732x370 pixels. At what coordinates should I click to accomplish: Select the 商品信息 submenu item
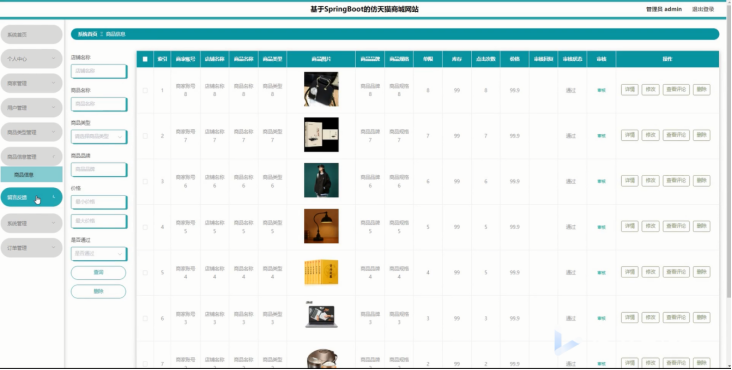pos(31,175)
